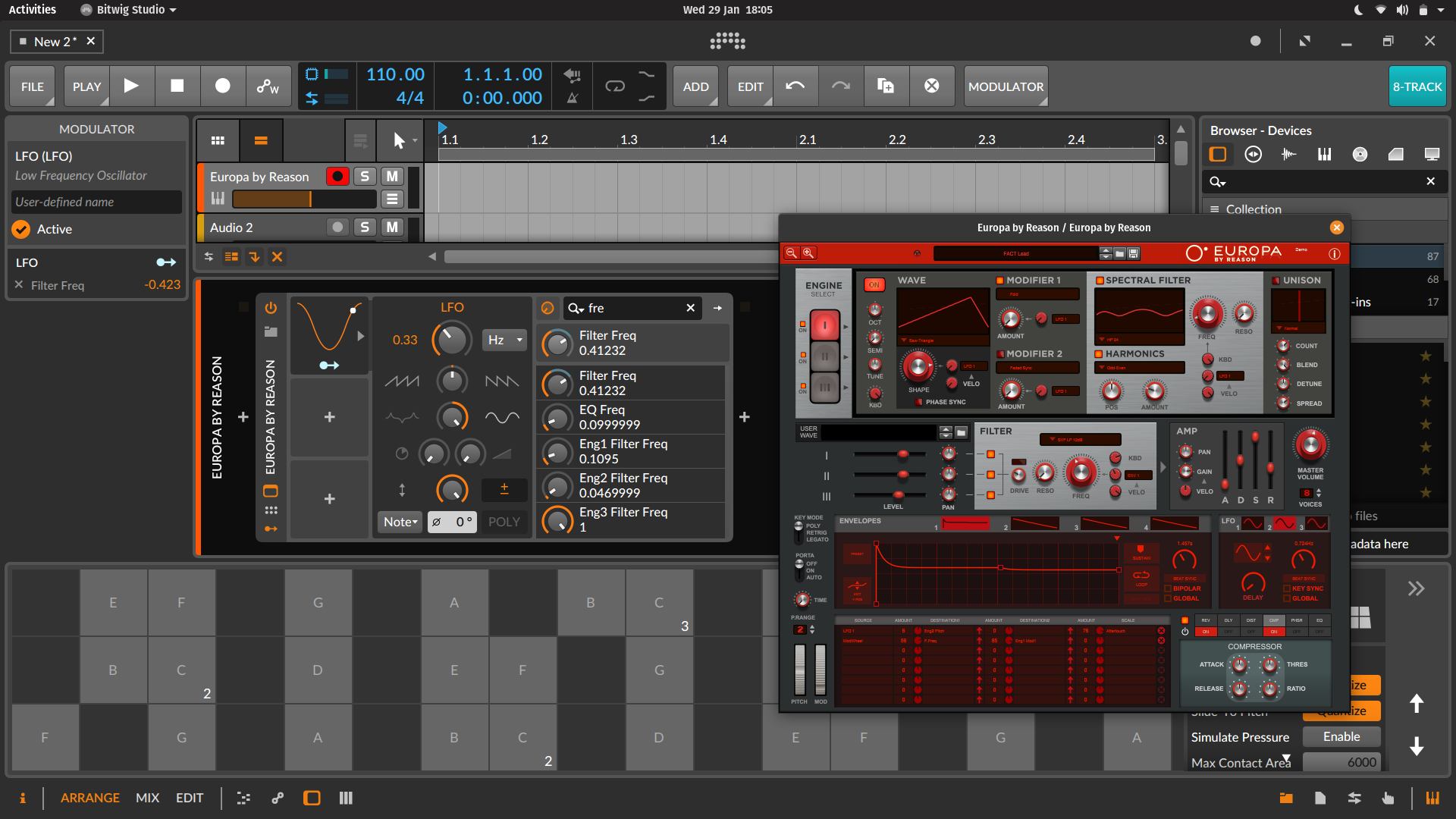Select the 8-TRACK button
Viewport: 1456px width, 819px height.
[1417, 86]
